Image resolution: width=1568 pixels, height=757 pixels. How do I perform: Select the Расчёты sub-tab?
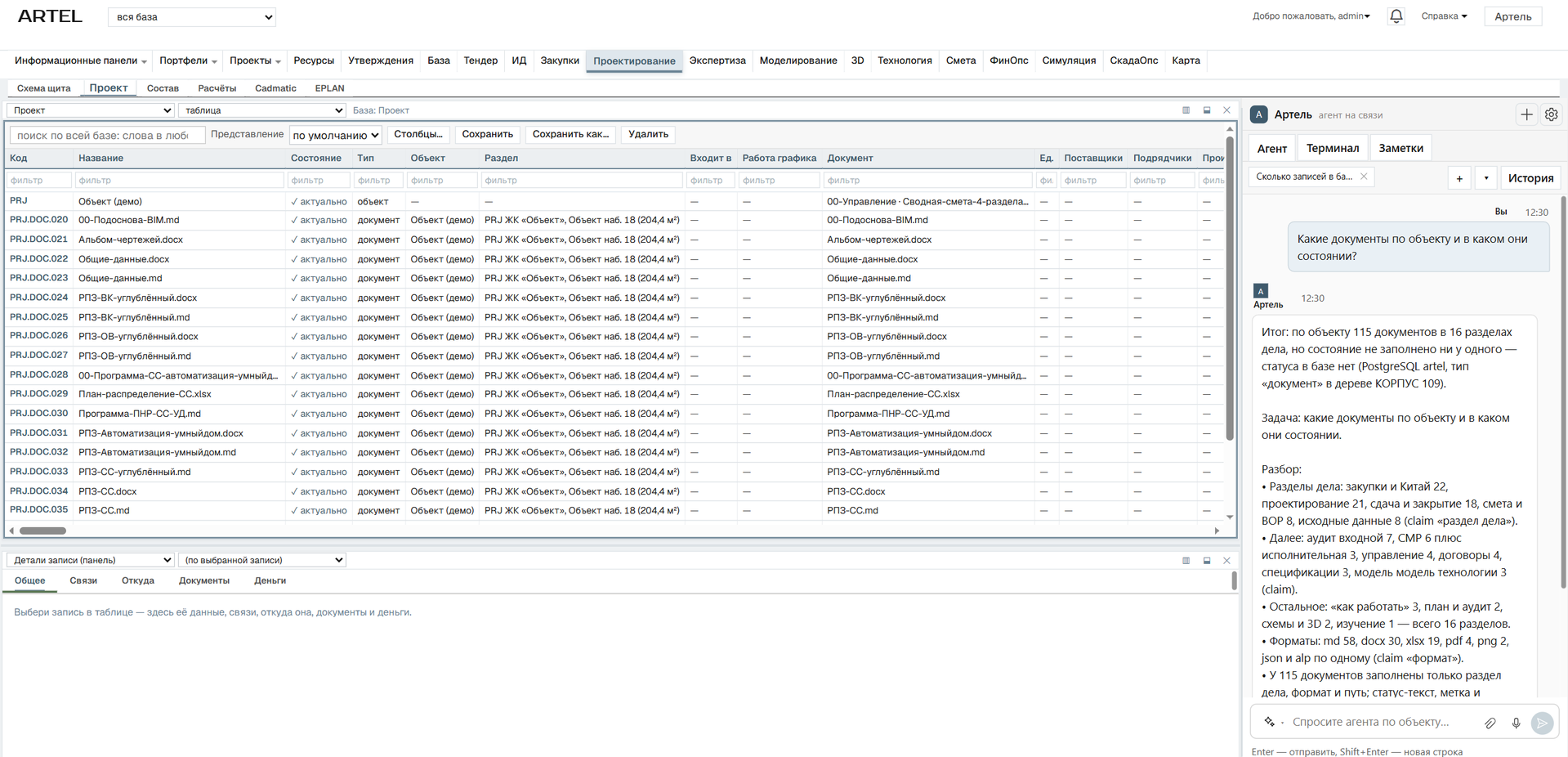coord(217,88)
